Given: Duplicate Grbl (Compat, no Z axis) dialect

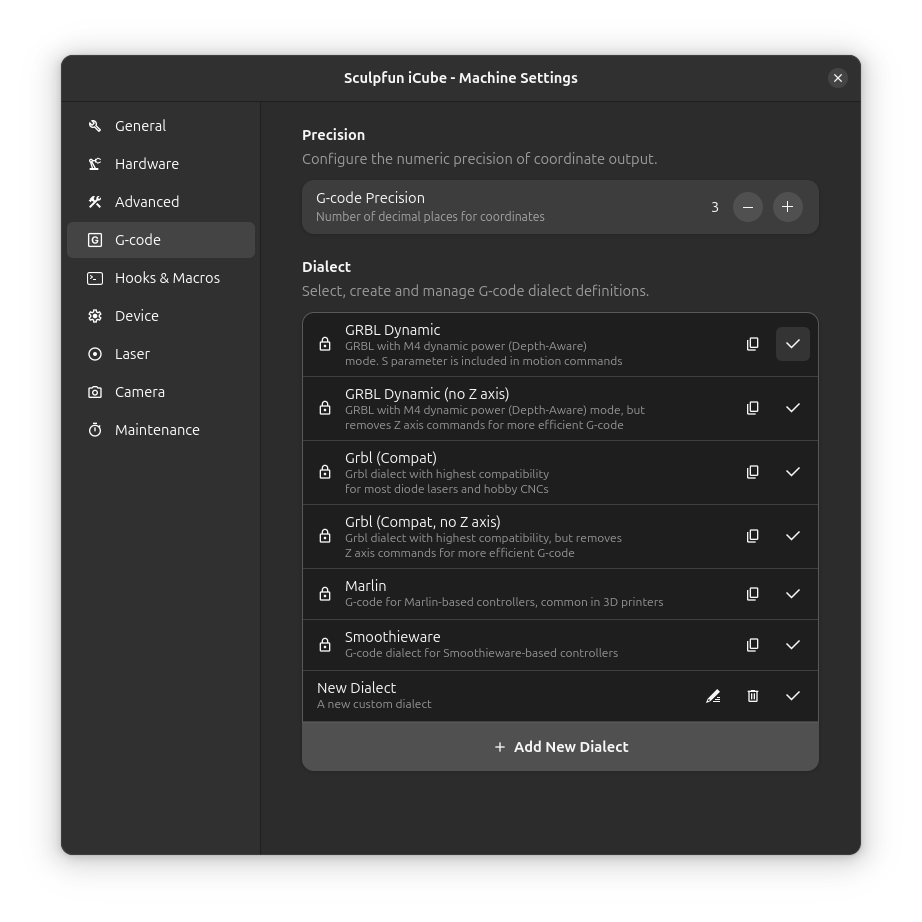Looking at the screenshot, I should [x=752, y=536].
